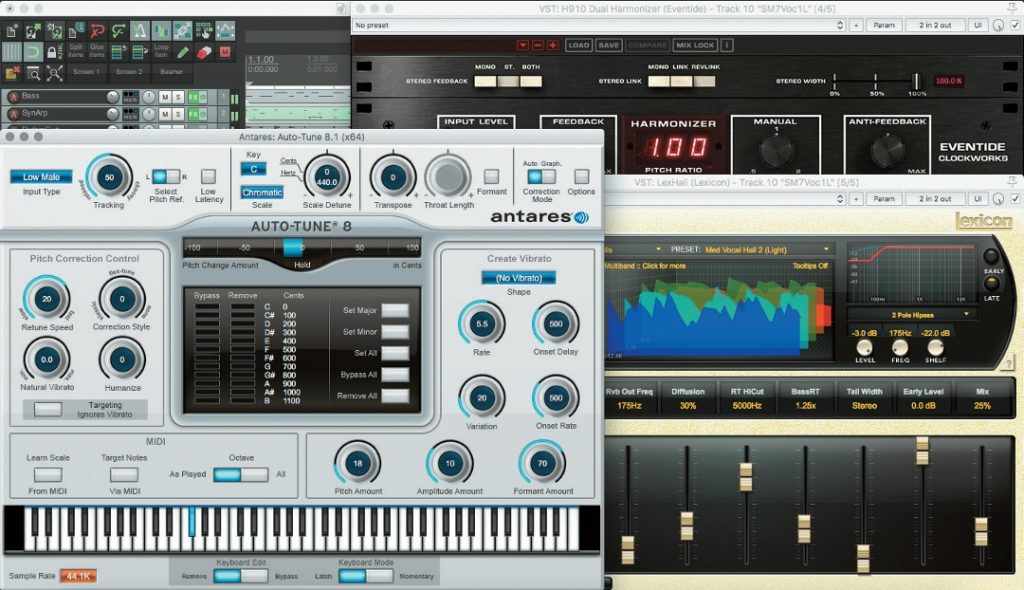Image resolution: width=1024 pixels, height=590 pixels.
Task: Click the red M marker icon in toolbar
Action: 225,52
